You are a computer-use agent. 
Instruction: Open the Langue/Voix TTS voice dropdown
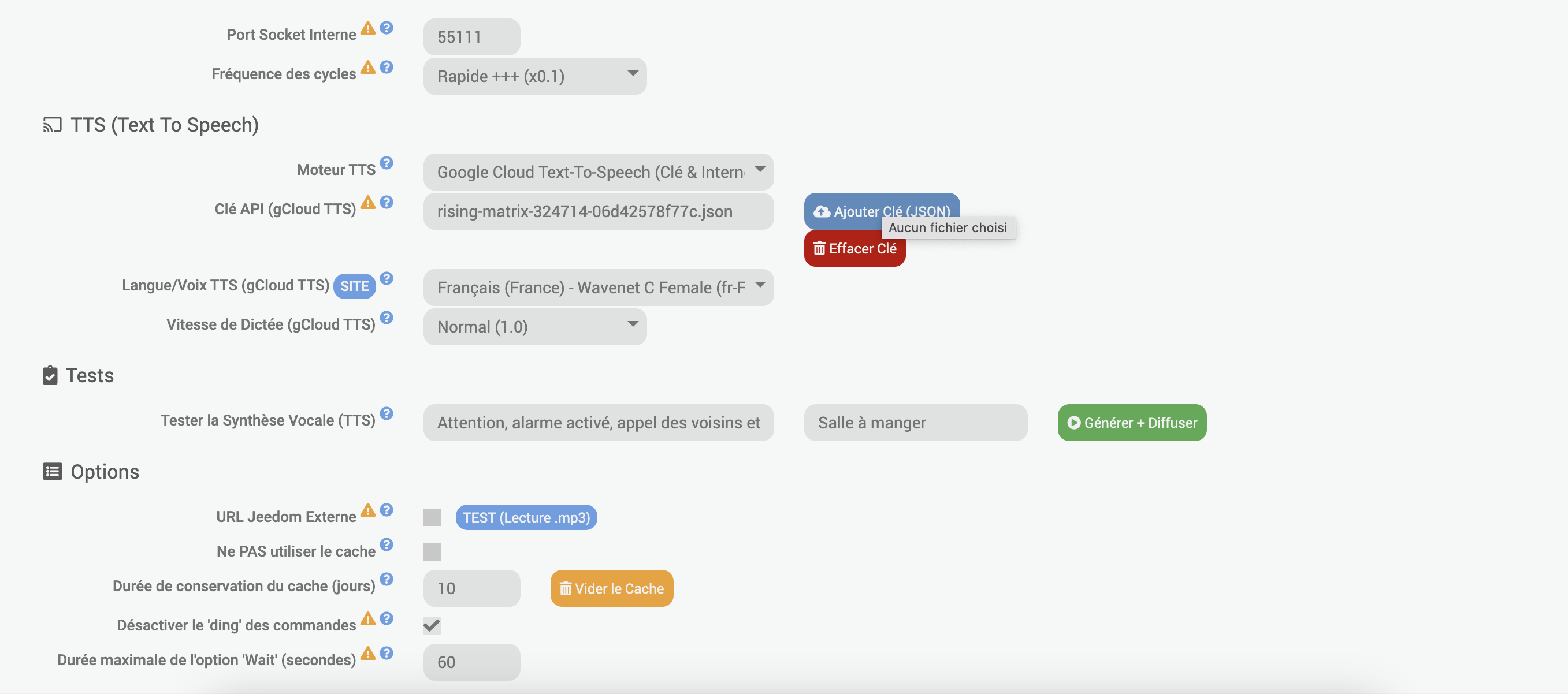(599, 288)
